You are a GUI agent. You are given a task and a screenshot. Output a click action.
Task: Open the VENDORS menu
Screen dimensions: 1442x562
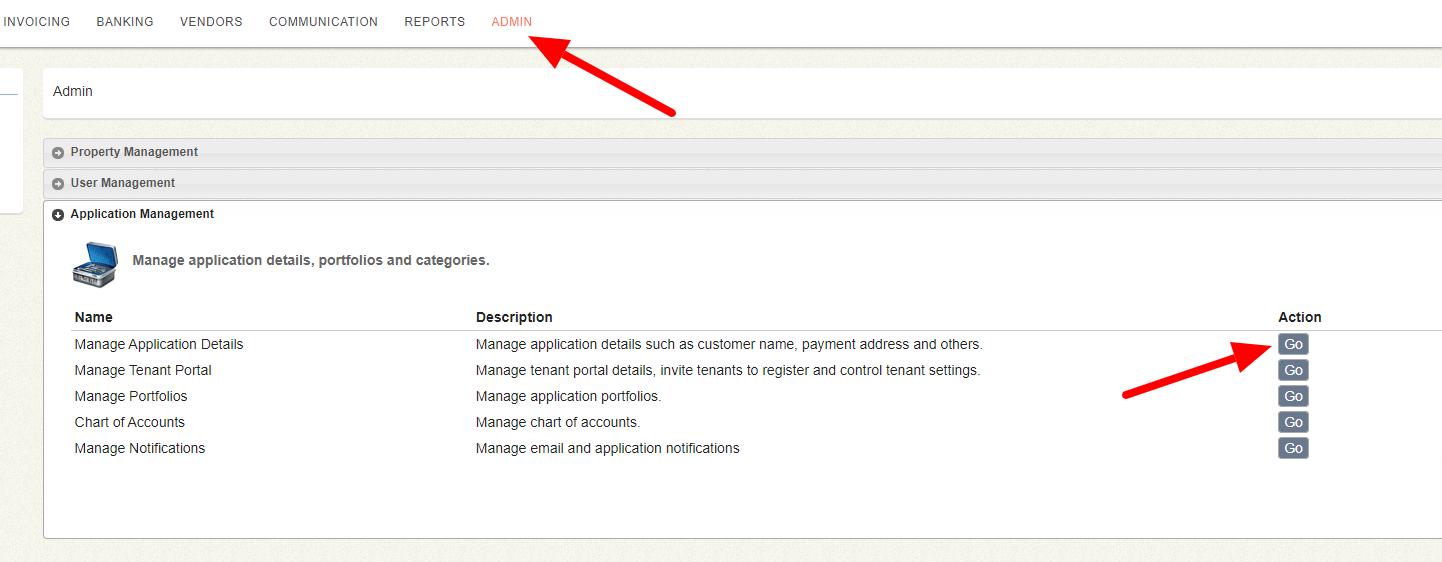pos(211,22)
